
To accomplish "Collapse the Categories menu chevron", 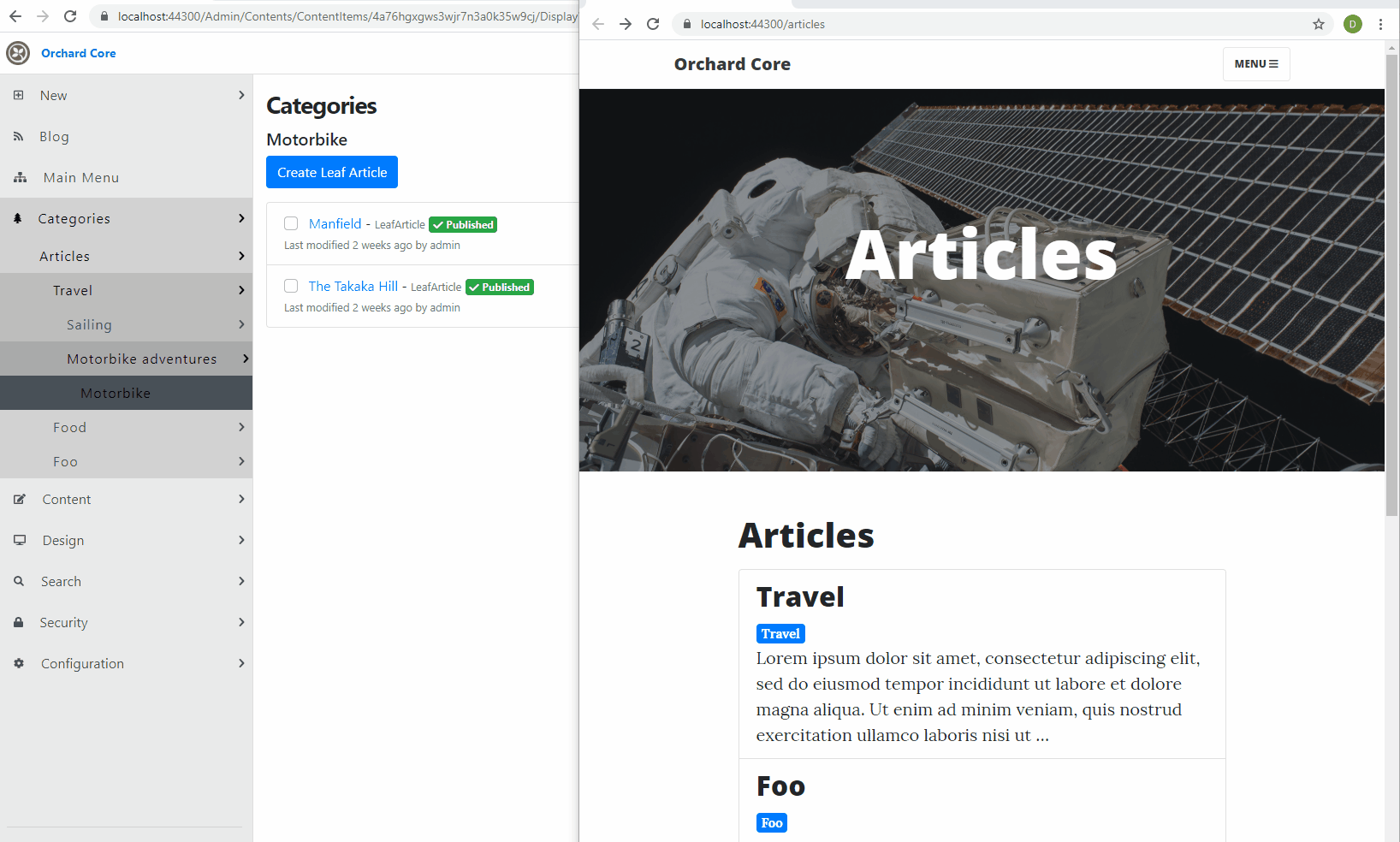I will [241, 218].
